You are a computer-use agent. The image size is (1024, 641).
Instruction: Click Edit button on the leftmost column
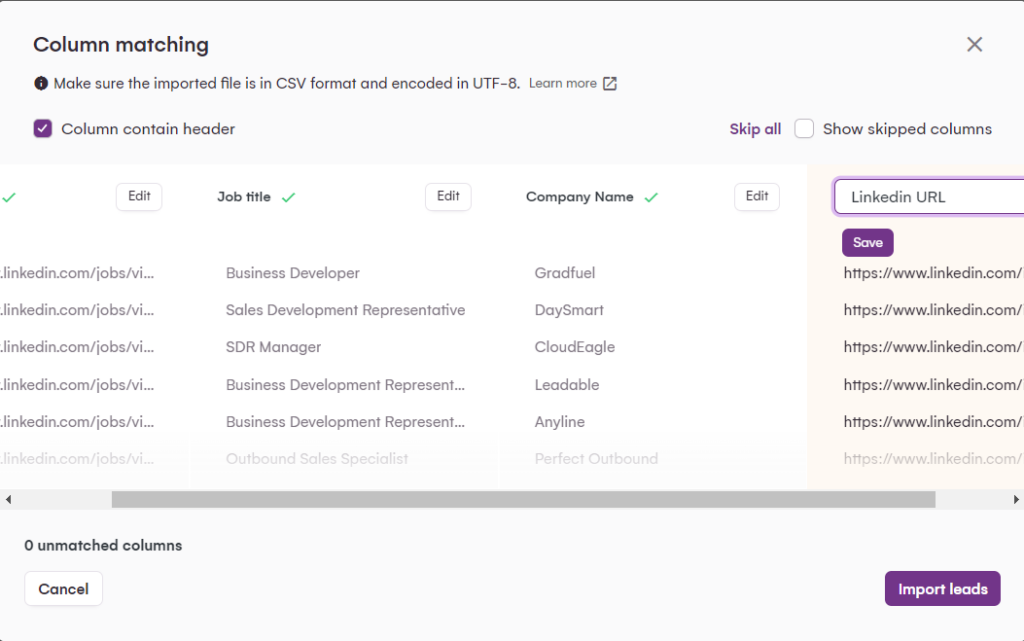point(139,197)
